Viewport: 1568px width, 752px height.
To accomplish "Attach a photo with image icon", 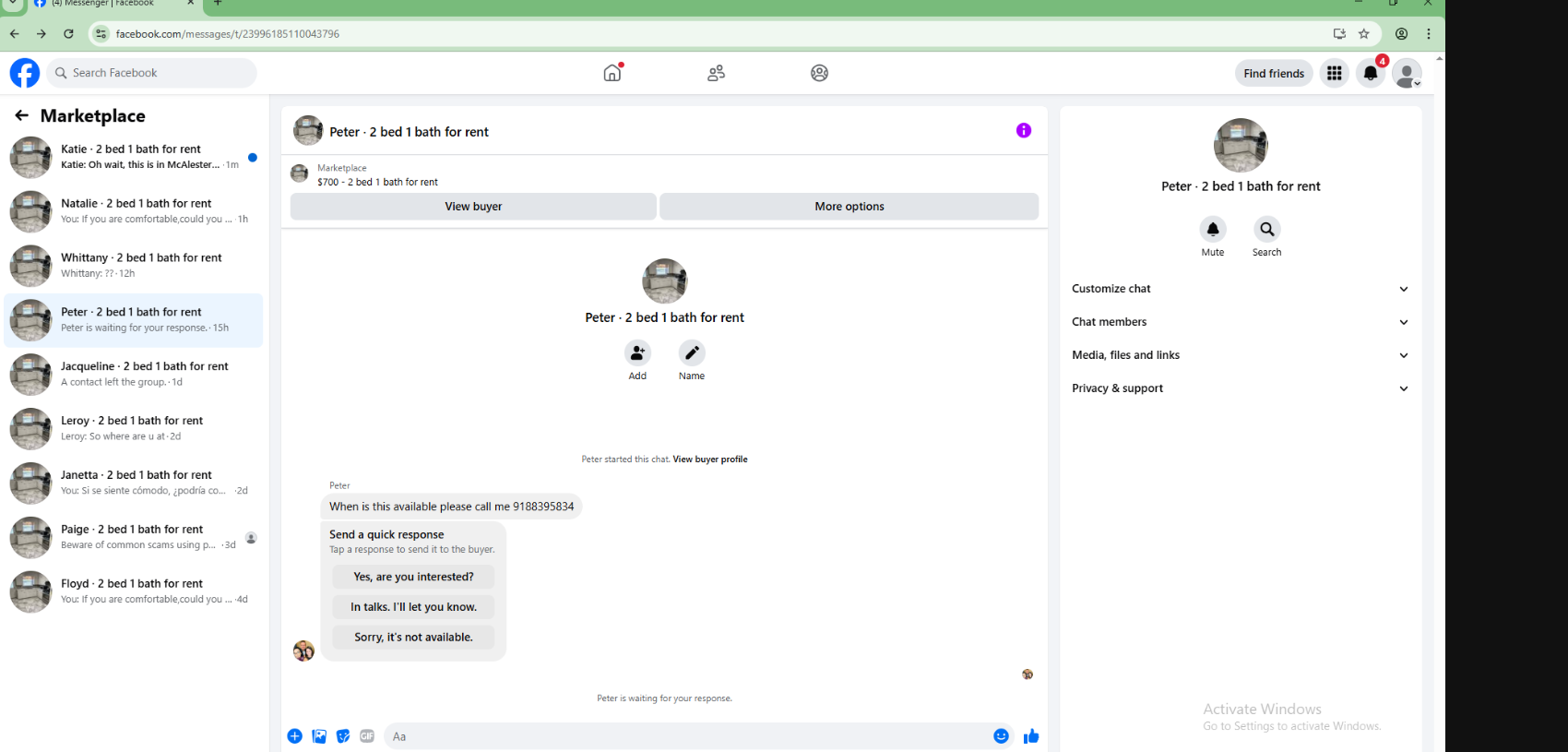I will click(319, 736).
